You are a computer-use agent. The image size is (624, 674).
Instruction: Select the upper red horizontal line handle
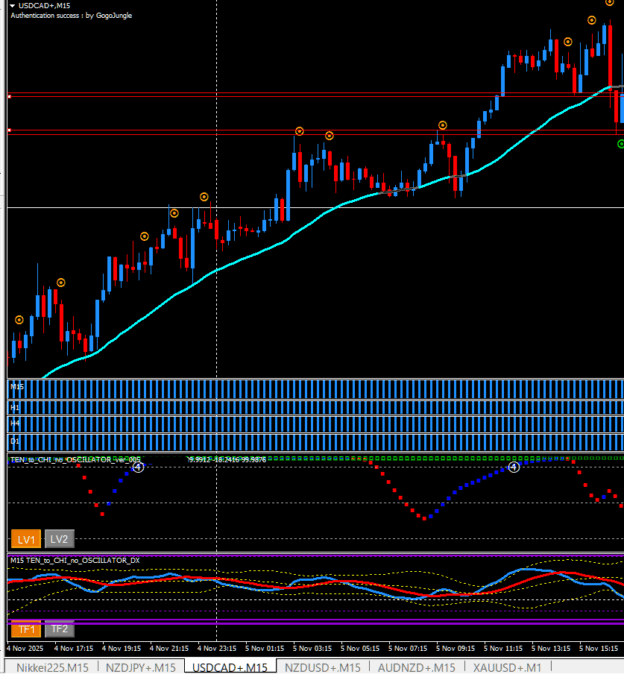click(9, 96)
